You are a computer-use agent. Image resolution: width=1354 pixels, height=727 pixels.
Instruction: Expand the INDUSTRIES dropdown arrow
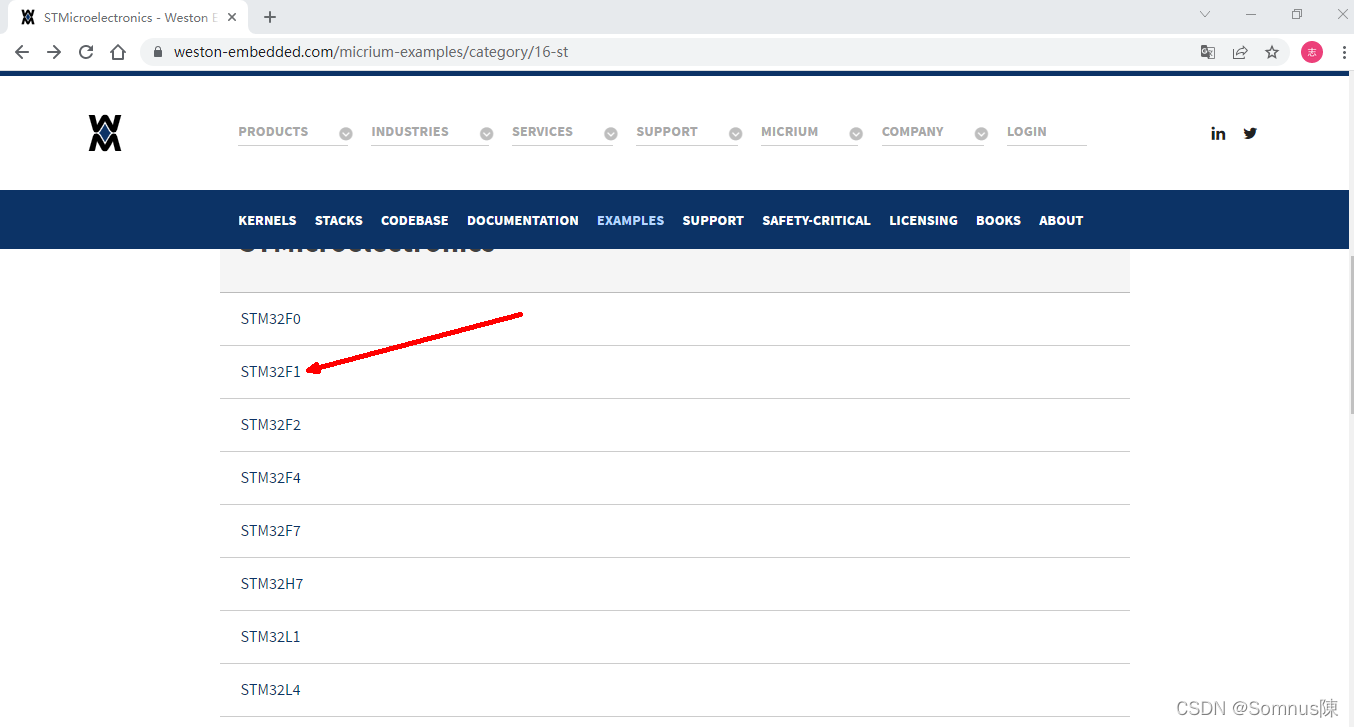click(486, 133)
